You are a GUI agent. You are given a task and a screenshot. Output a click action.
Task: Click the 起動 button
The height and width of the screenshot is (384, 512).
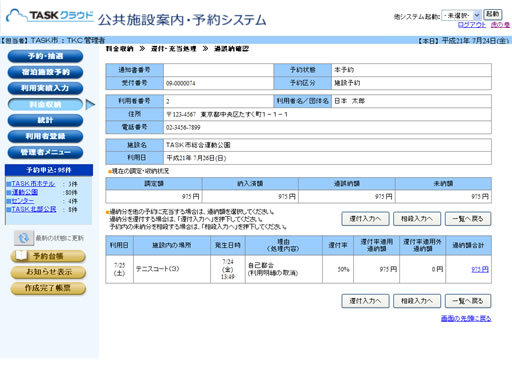(x=492, y=15)
